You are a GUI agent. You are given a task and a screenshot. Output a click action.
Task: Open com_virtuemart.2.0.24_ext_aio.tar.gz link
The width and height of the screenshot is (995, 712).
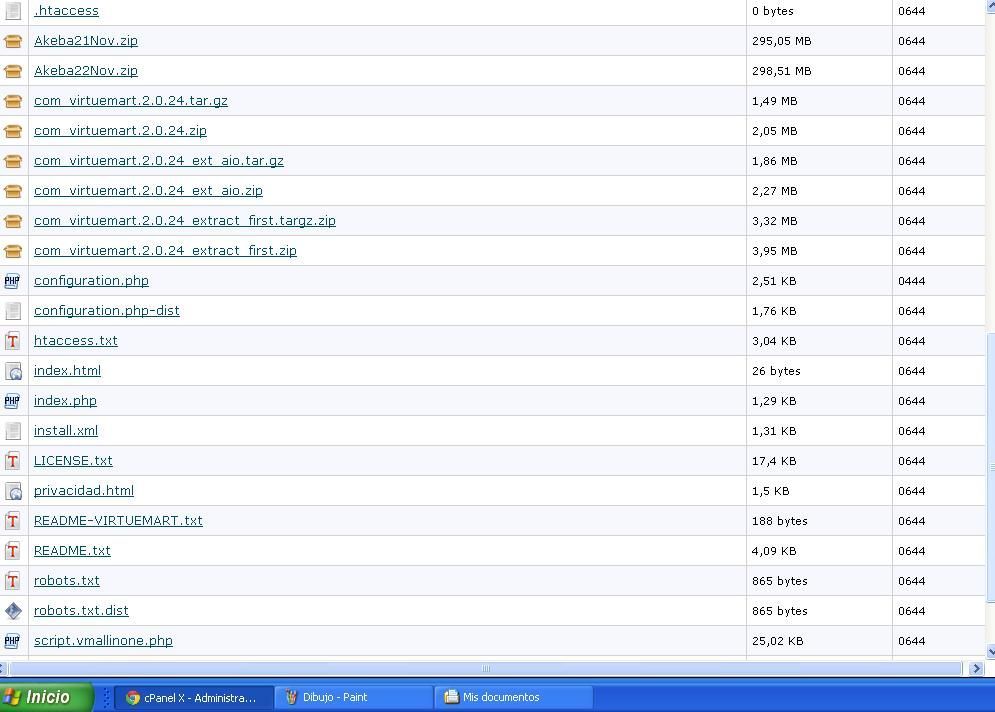coord(159,161)
